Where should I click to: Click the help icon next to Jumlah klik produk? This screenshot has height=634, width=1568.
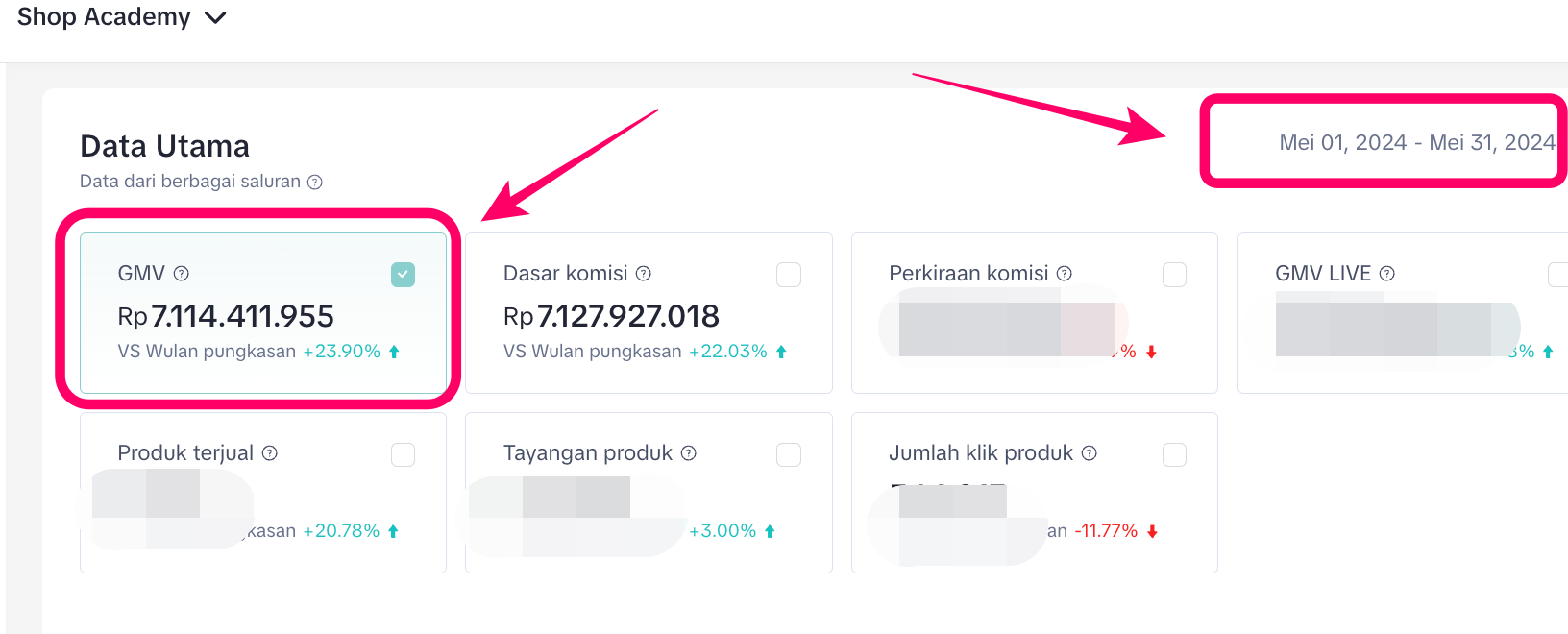[x=1090, y=453]
